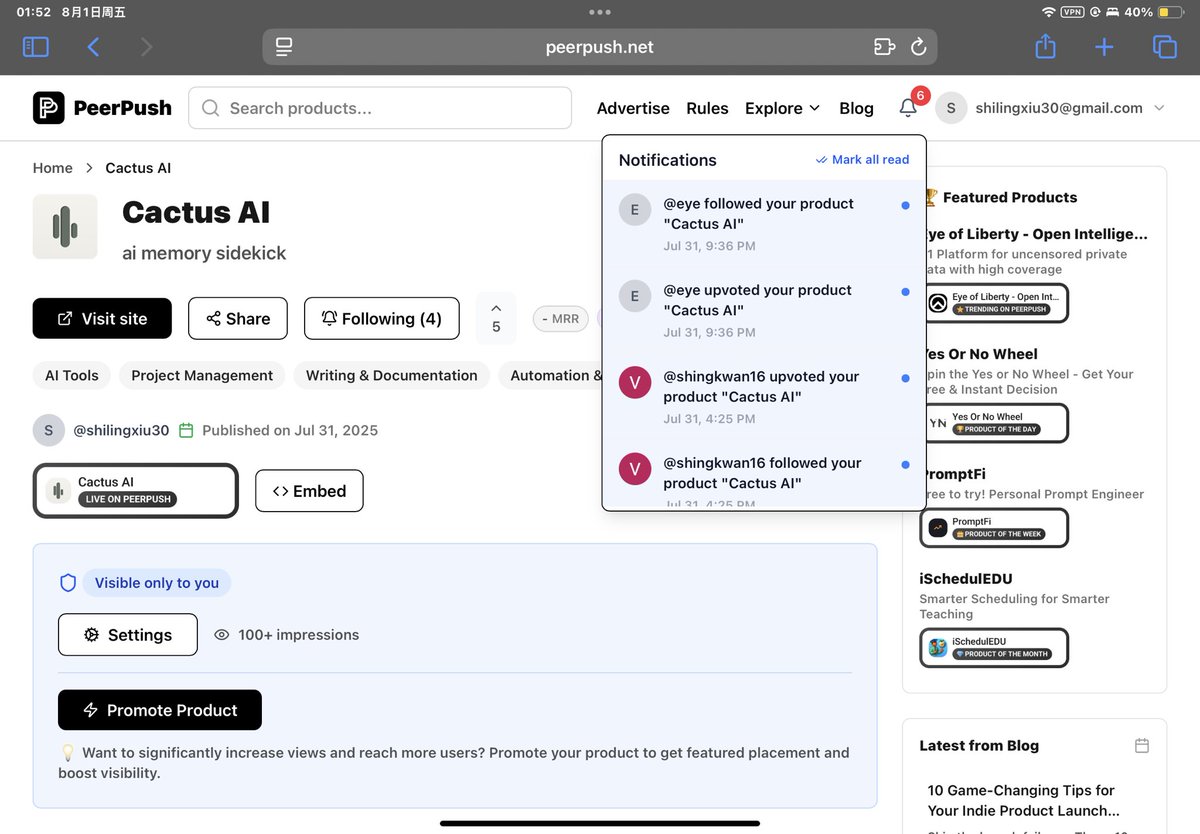Open Eye of Liberty featured product title
1200x834 pixels.
(1036, 234)
